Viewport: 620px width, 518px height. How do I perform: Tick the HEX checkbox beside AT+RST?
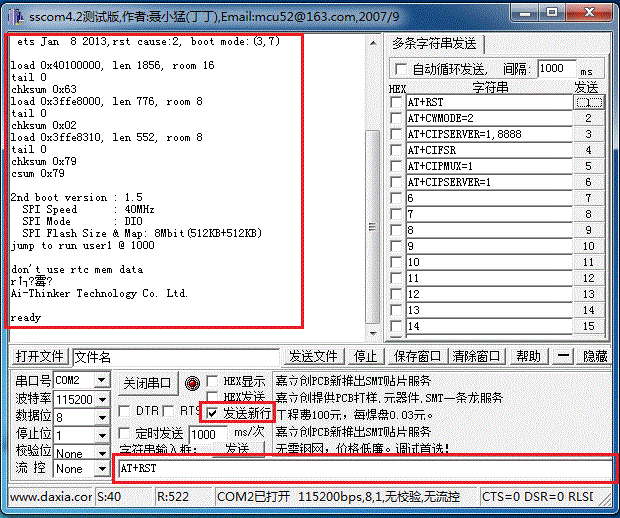pyautogui.click(x=396, y=102)
